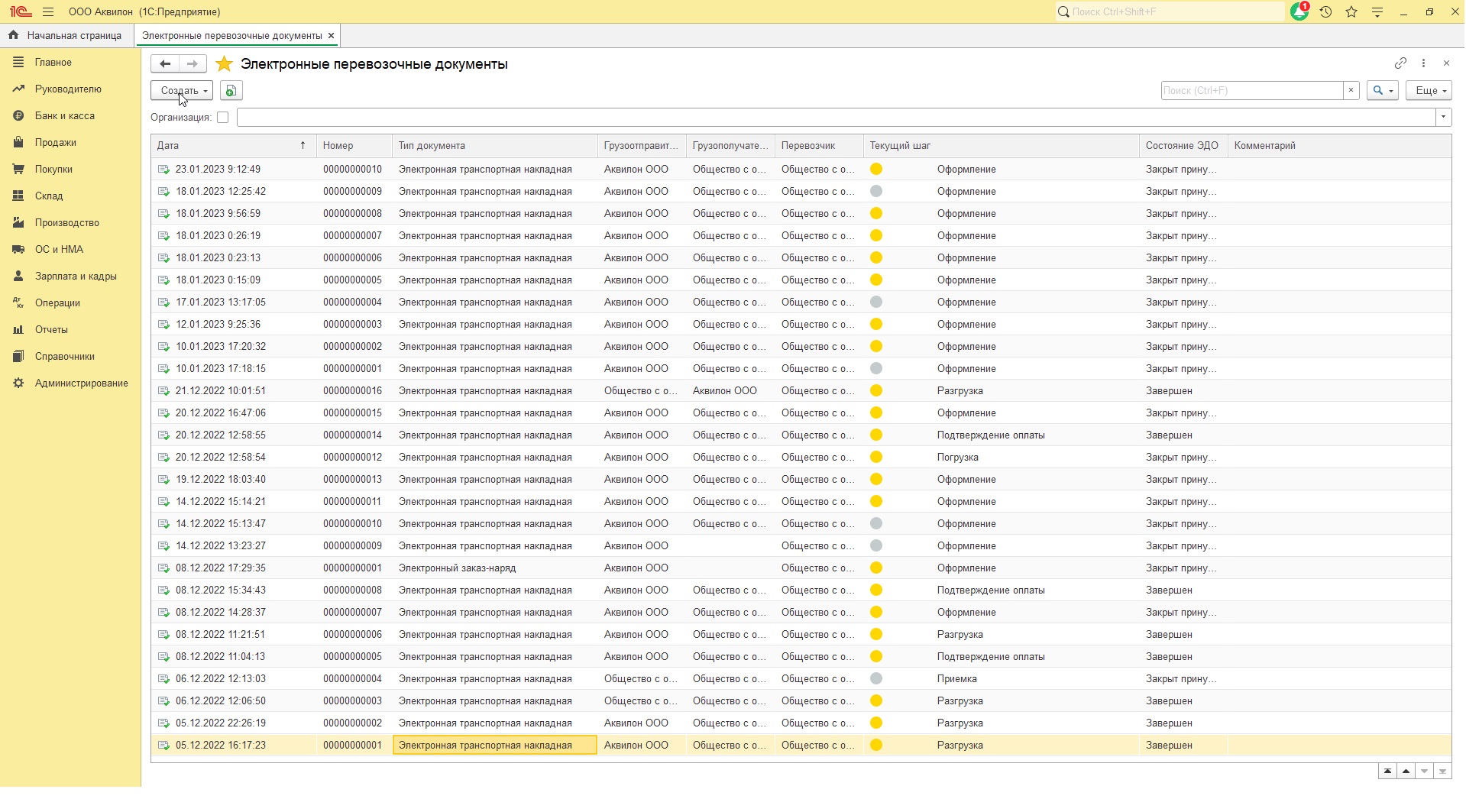This screenshot has height=812, width=1466.
Task: Open the history clock icon
Action: 1325,12
